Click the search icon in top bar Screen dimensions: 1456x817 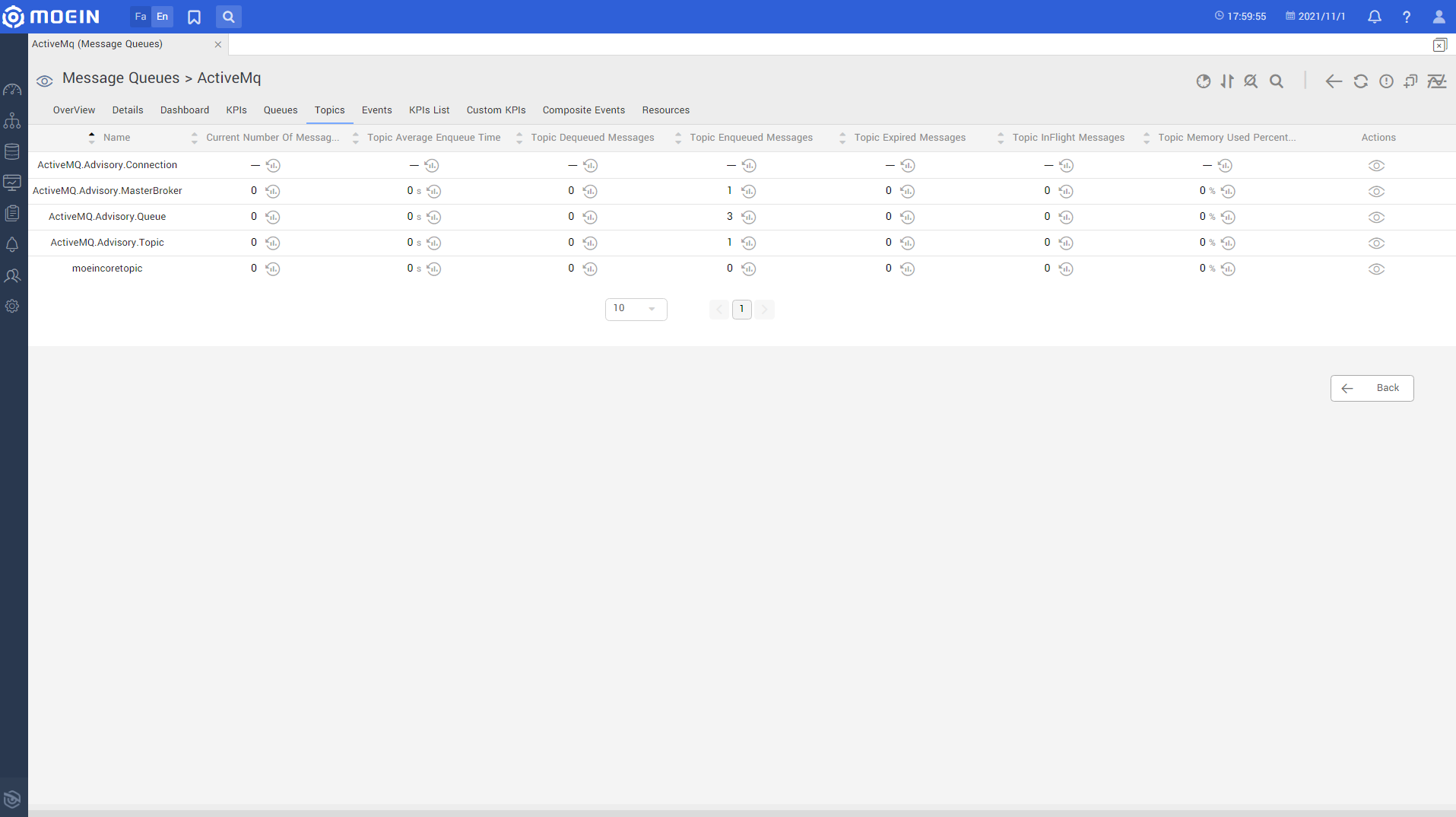(228, 17)
